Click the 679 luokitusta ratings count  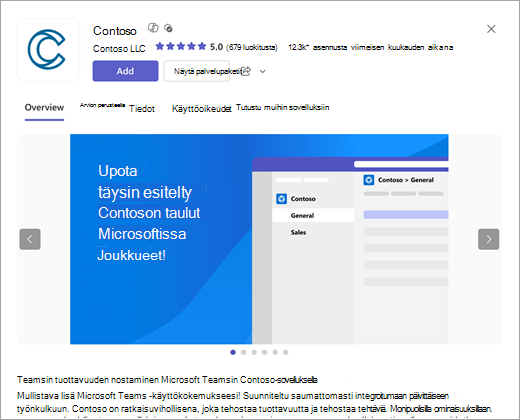click(252, 47)
